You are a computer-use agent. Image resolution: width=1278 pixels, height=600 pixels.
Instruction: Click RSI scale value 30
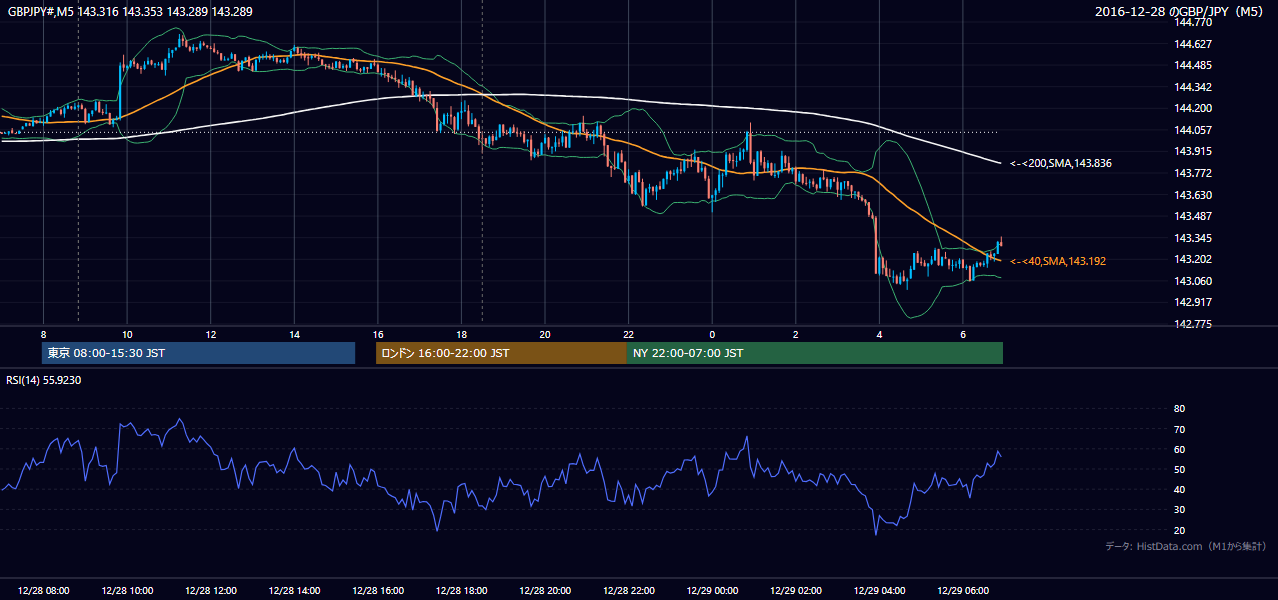click(1179, 510)
